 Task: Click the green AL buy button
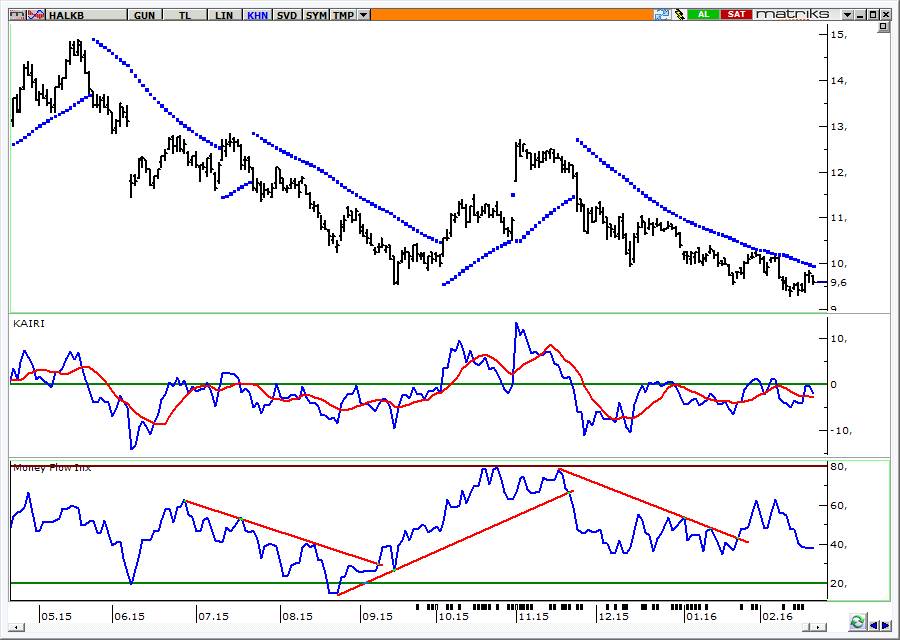click(704, 14)
